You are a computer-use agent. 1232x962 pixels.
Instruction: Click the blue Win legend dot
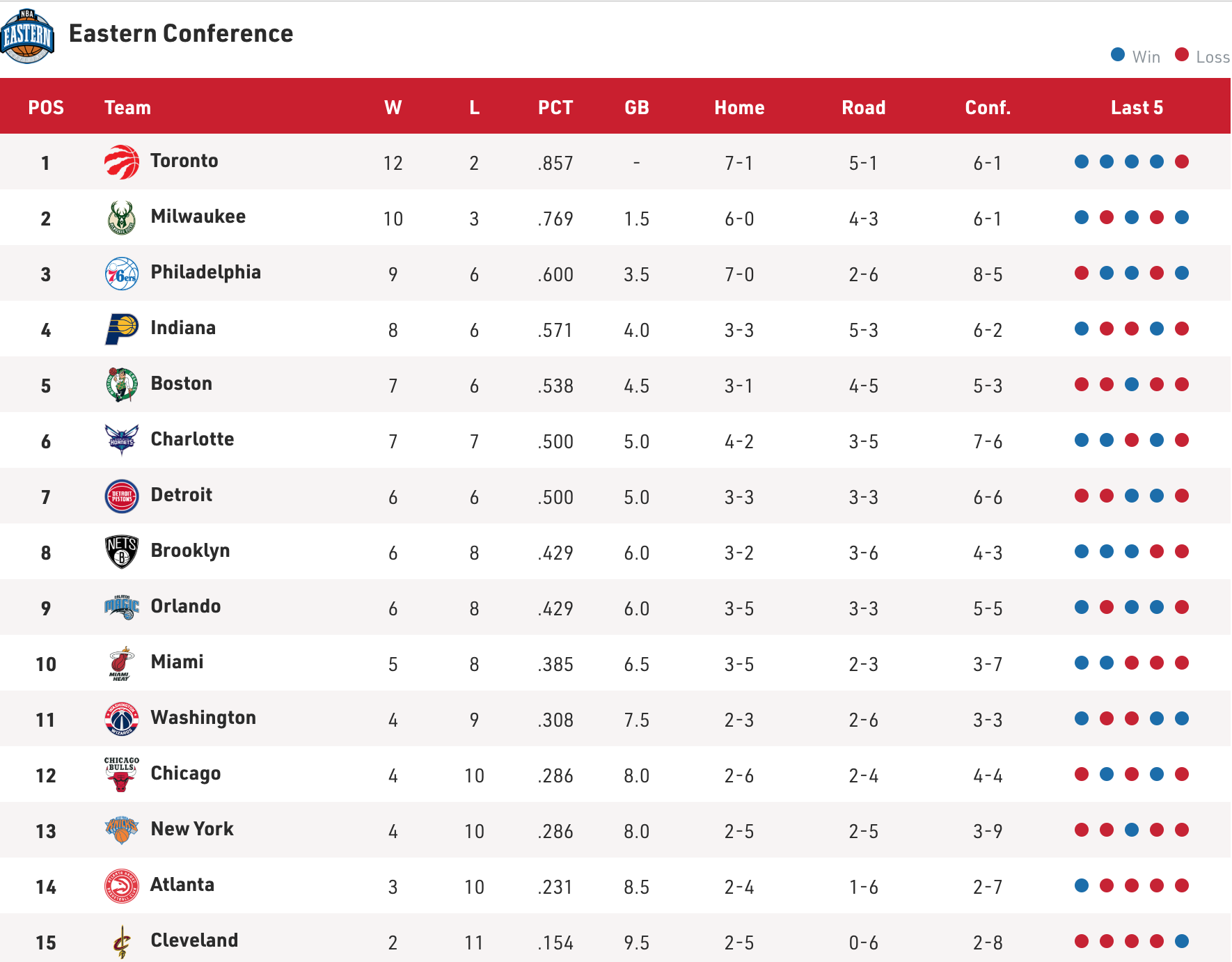[1118, 54]
